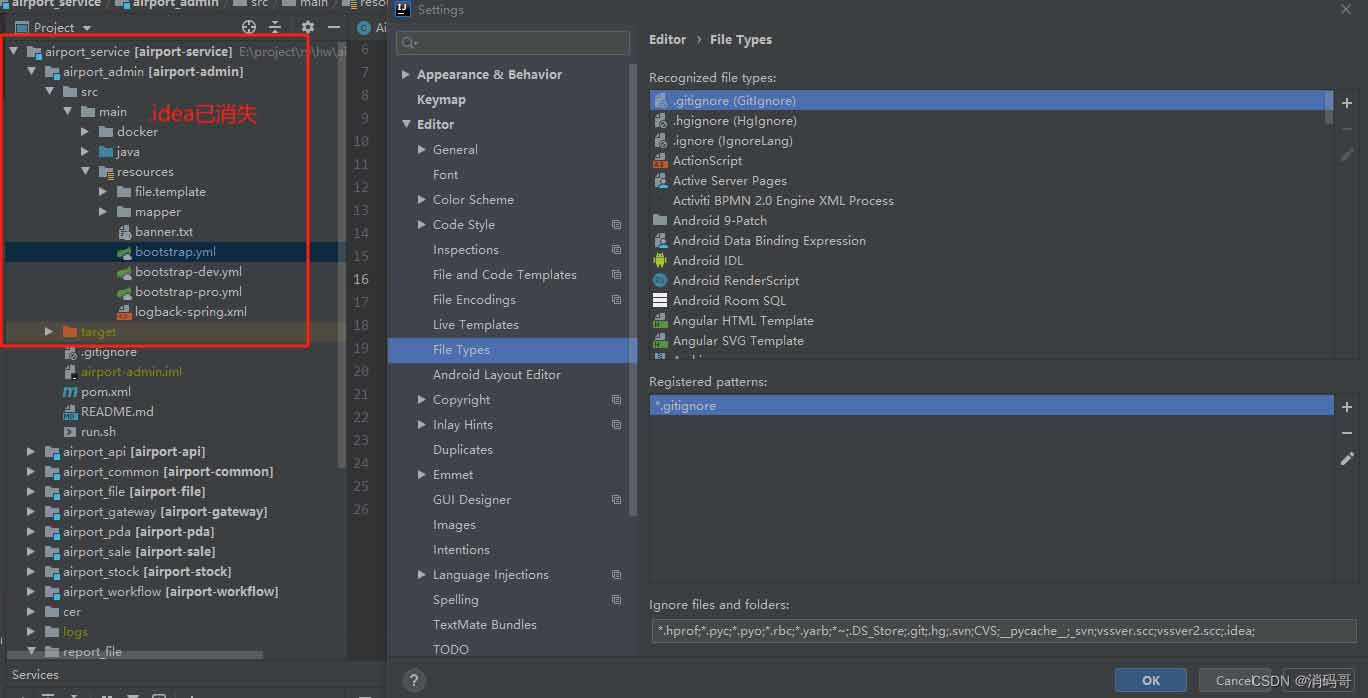Click the search magnifier in Settings
Viewport: 1368px width, 698px height.
coord(409,43)
